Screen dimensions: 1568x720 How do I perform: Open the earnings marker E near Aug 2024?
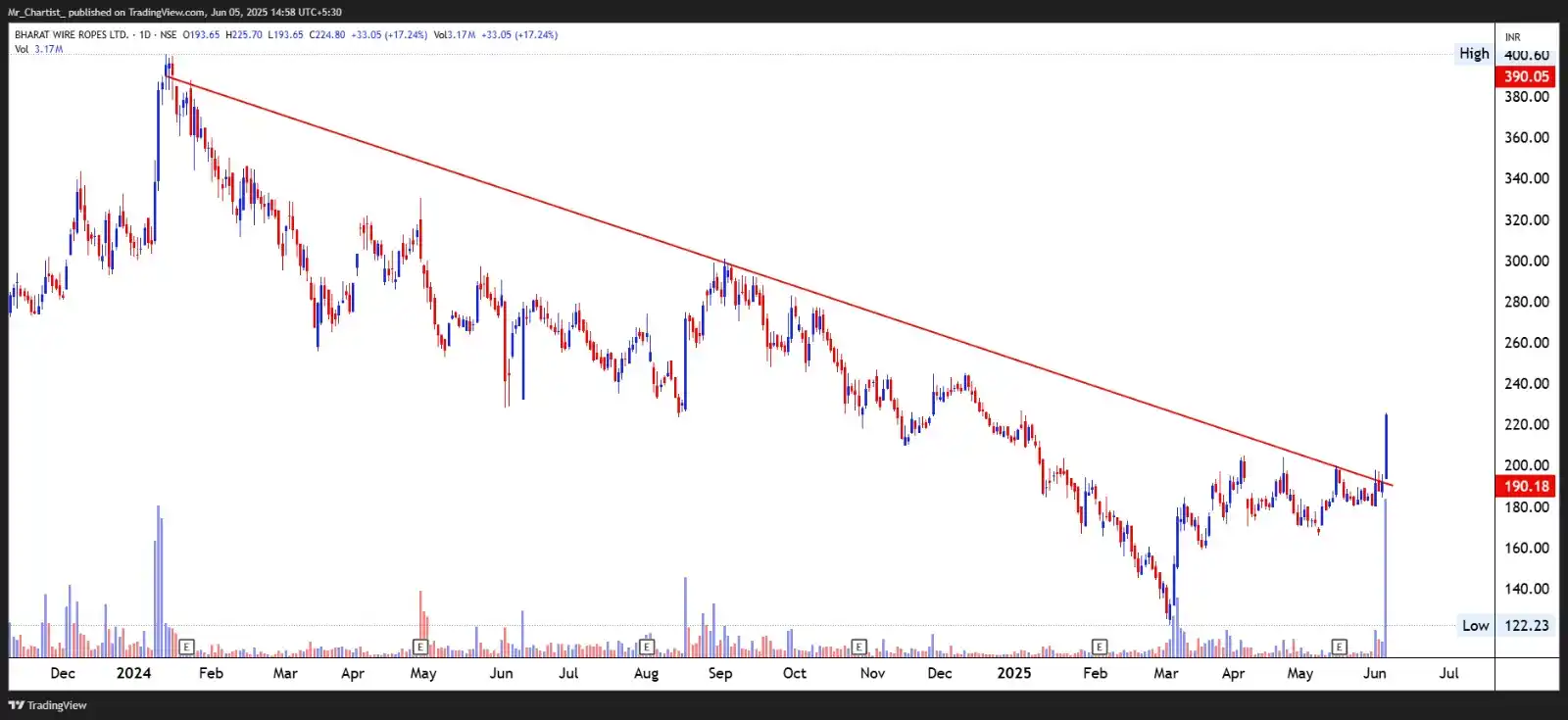[x=646, y=647]
